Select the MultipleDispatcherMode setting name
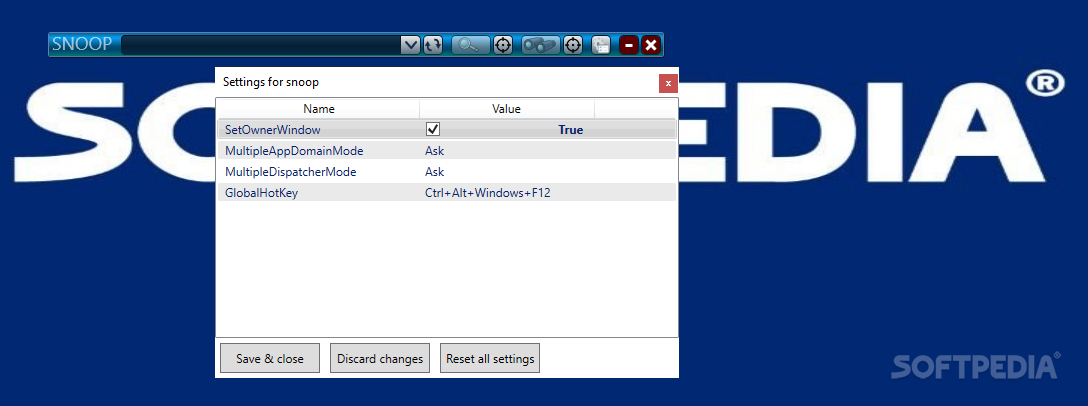Image resolution: width=1088 pixels, height=406 pixels. 291,171
